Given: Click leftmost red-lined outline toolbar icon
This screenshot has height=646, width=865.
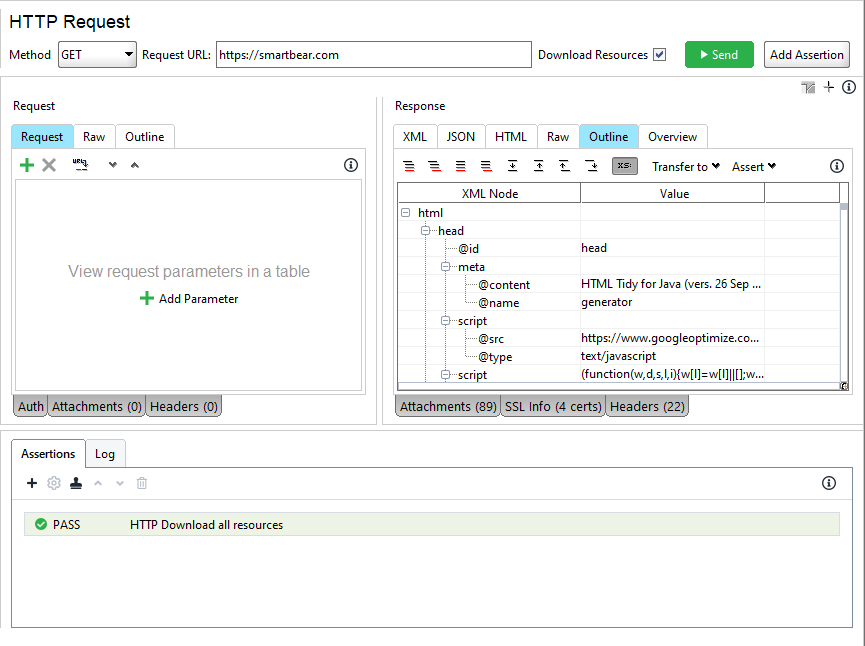Looking at the screenshot, I should point(409,166).
